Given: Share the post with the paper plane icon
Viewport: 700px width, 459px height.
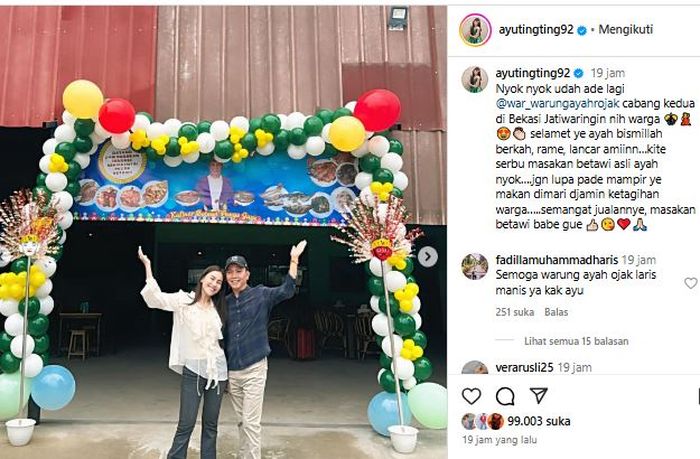Looking at the screenshot, I should pos(538,395).
